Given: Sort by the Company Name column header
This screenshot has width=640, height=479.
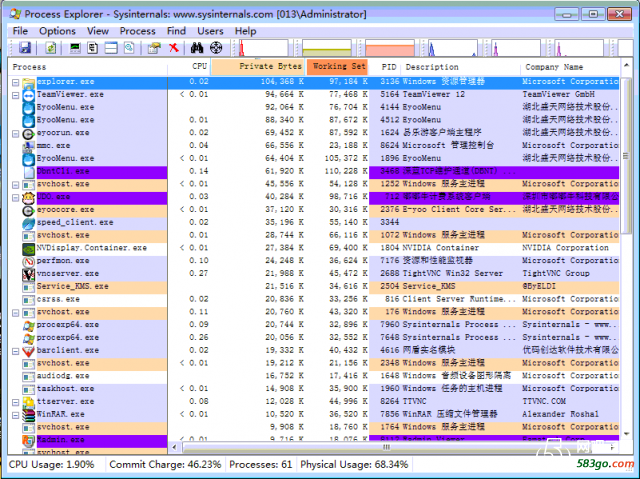Looking at the screenshot, I should point(570,67).
